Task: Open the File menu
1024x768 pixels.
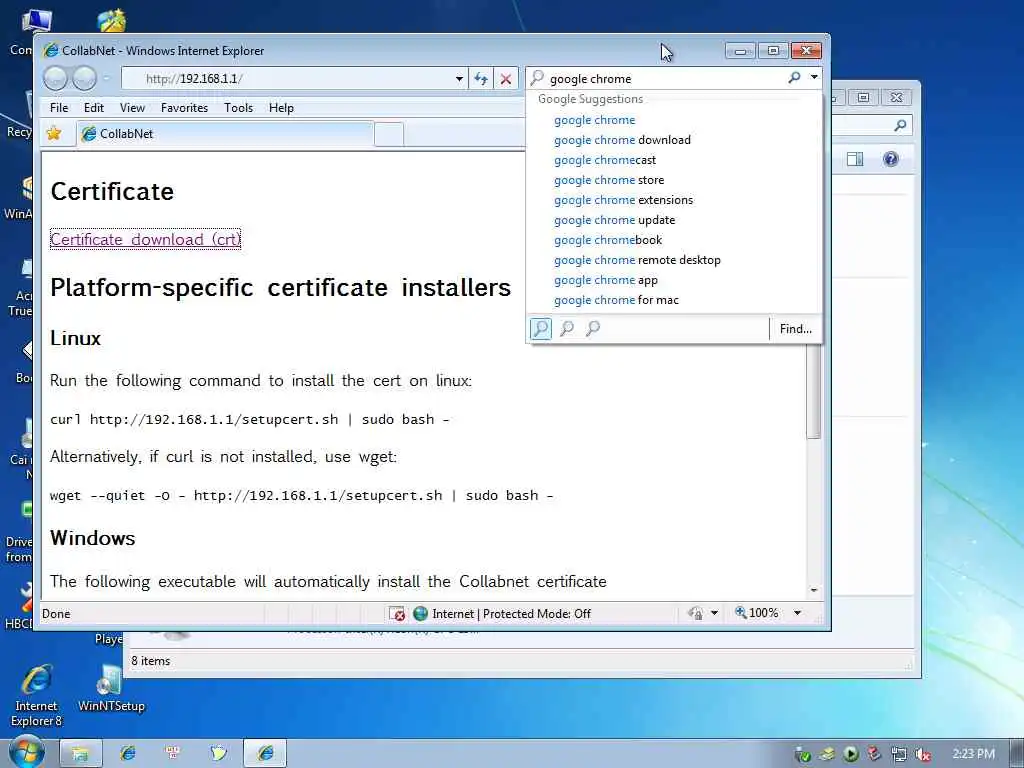Action: 59,108
